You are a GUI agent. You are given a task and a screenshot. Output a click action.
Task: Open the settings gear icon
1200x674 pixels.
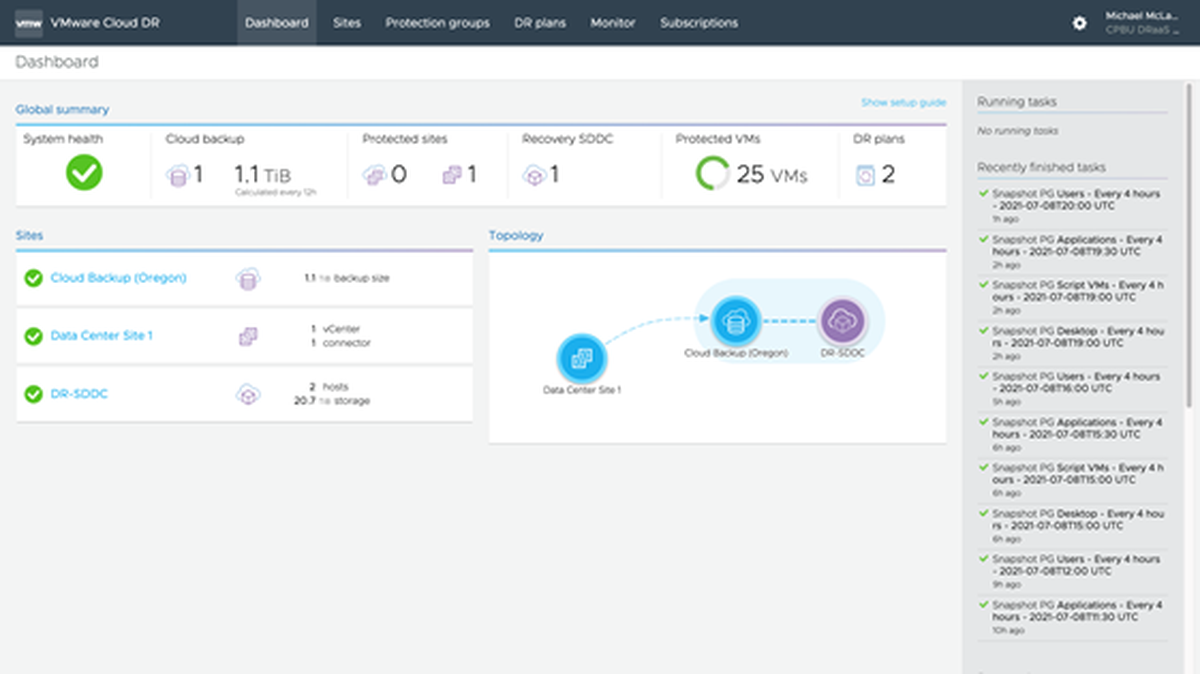[x=1079, y=23]
